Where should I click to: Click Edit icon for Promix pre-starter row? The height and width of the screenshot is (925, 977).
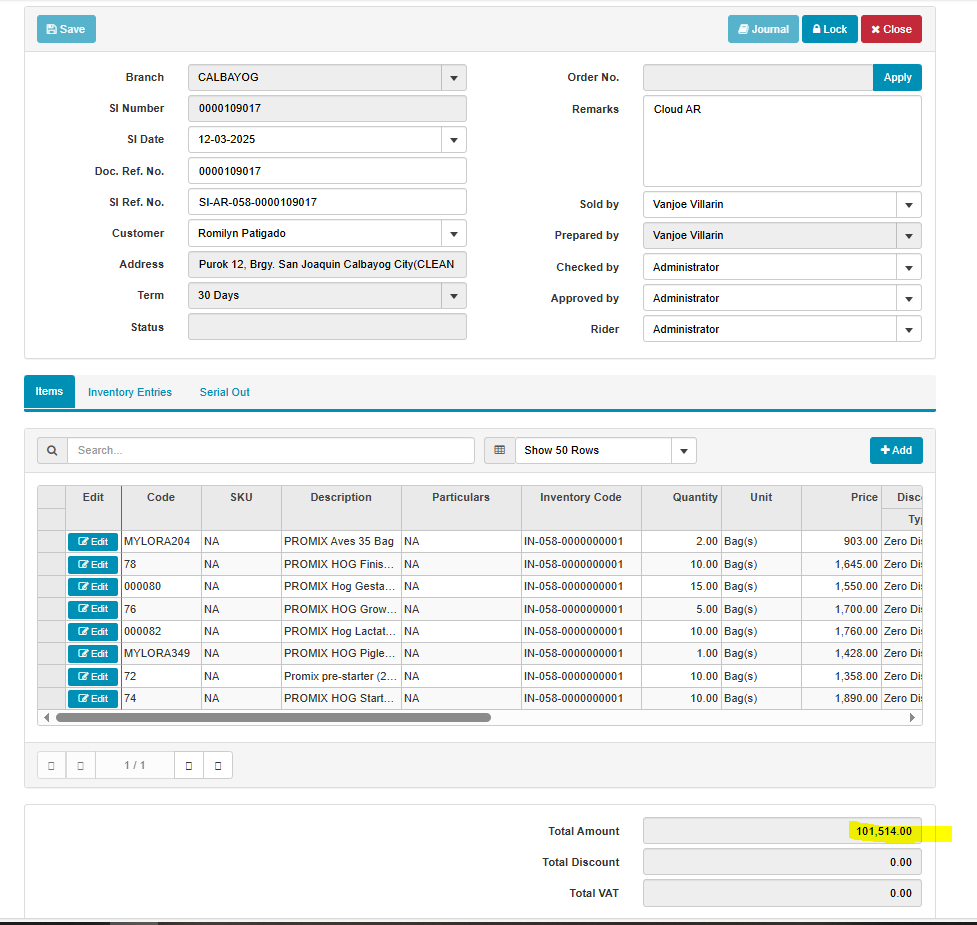coord(93,677)
